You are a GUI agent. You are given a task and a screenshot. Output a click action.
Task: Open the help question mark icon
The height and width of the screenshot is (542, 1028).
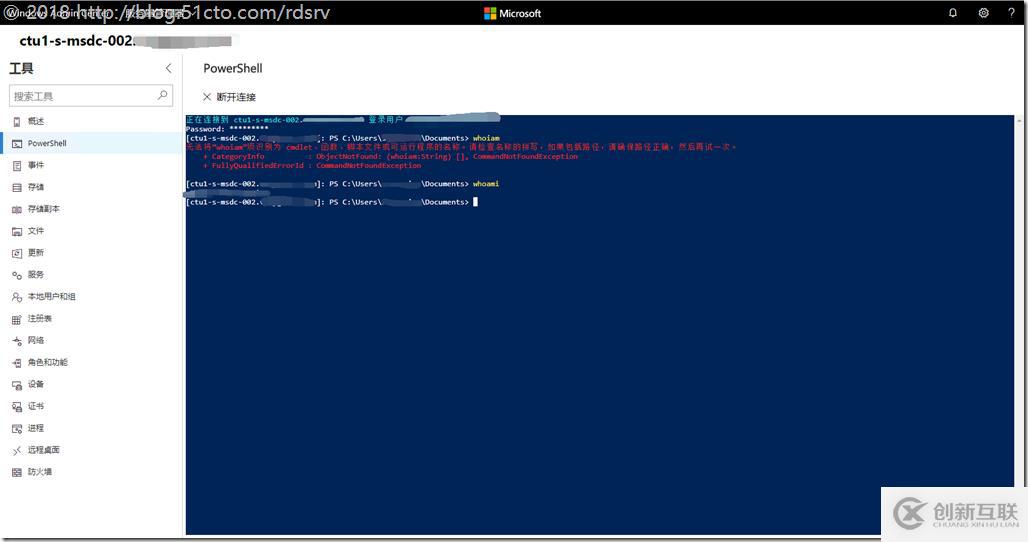pos(1012,12)
